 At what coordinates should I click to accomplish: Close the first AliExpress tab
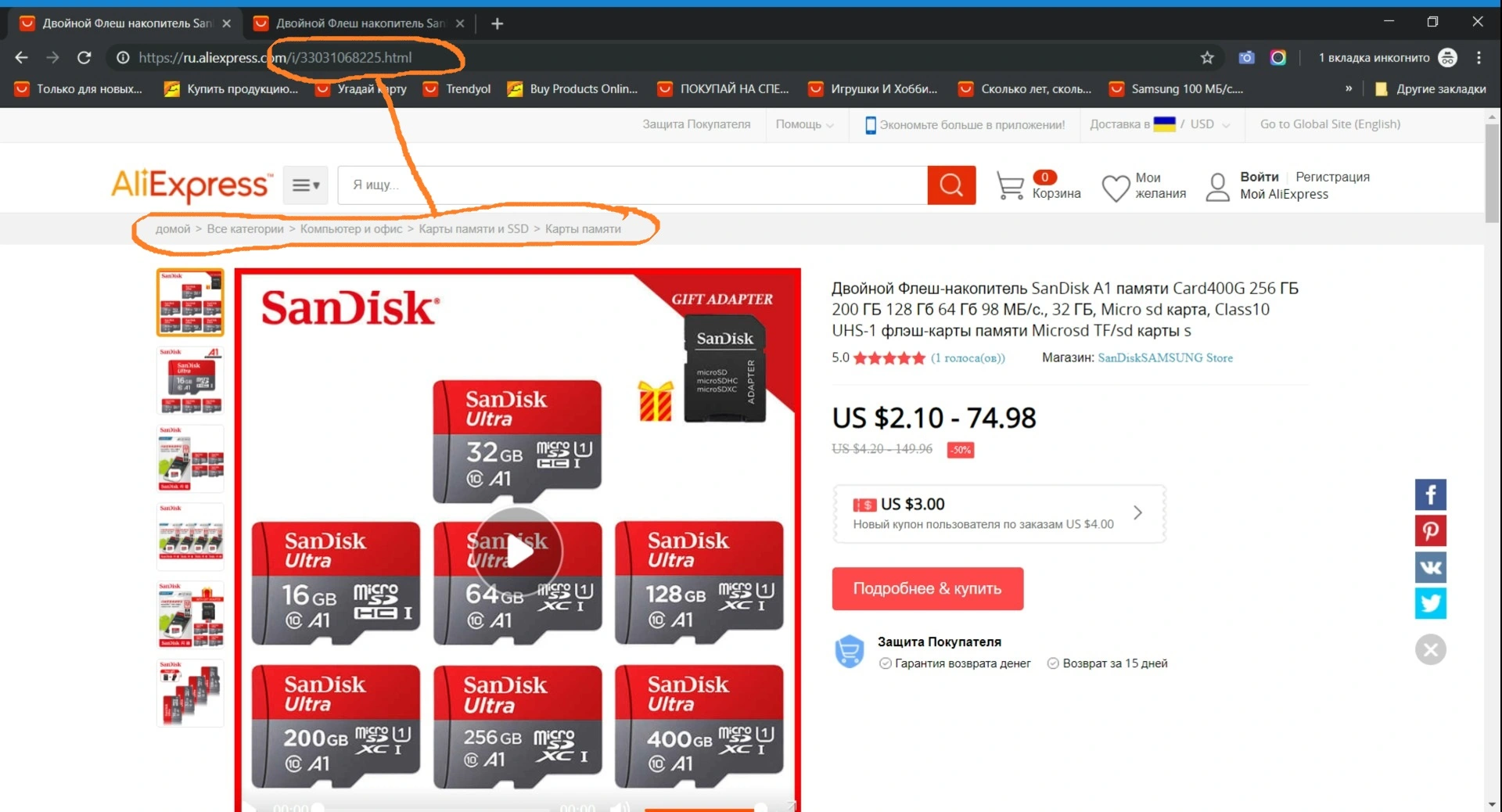click(x=227, y=23)
